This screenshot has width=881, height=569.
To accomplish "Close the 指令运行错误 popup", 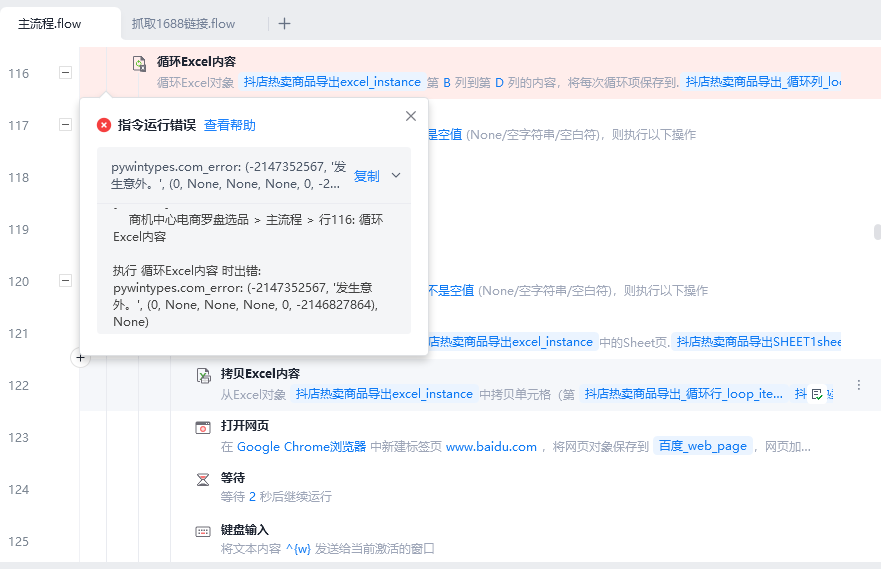I will 411,116.
